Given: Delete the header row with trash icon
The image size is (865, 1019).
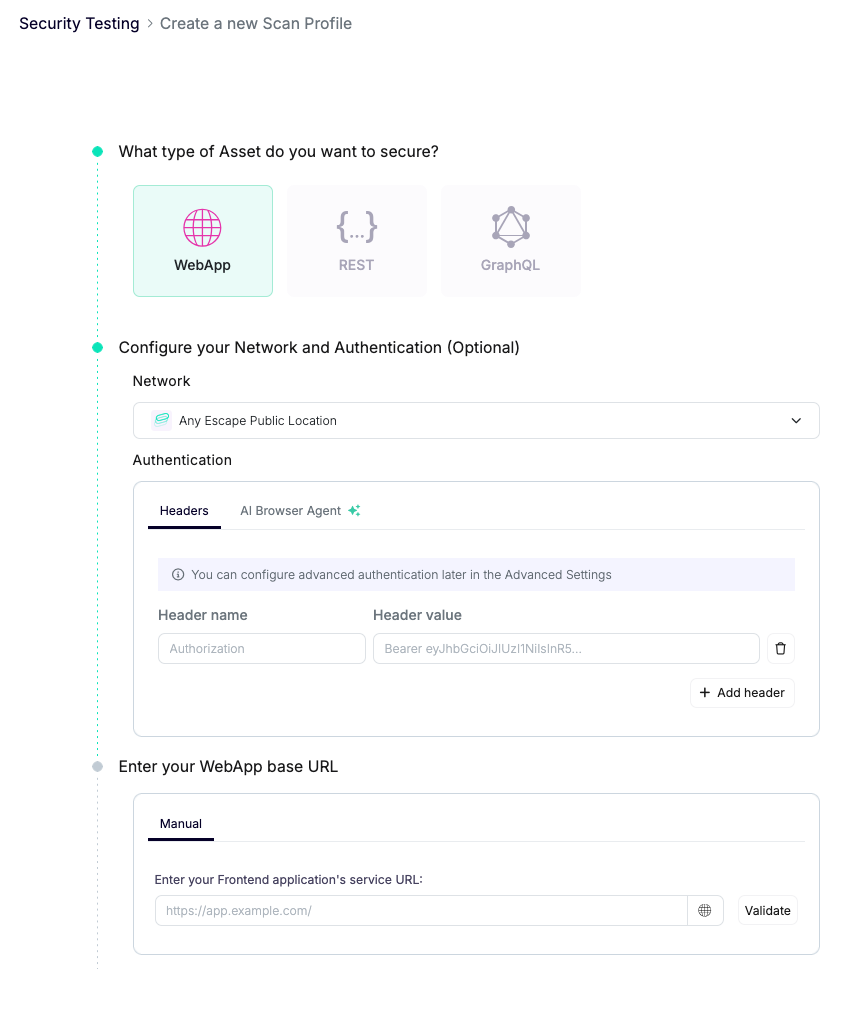Looking at the screenshot, I should pyautogui.click(x=781, y=649).
